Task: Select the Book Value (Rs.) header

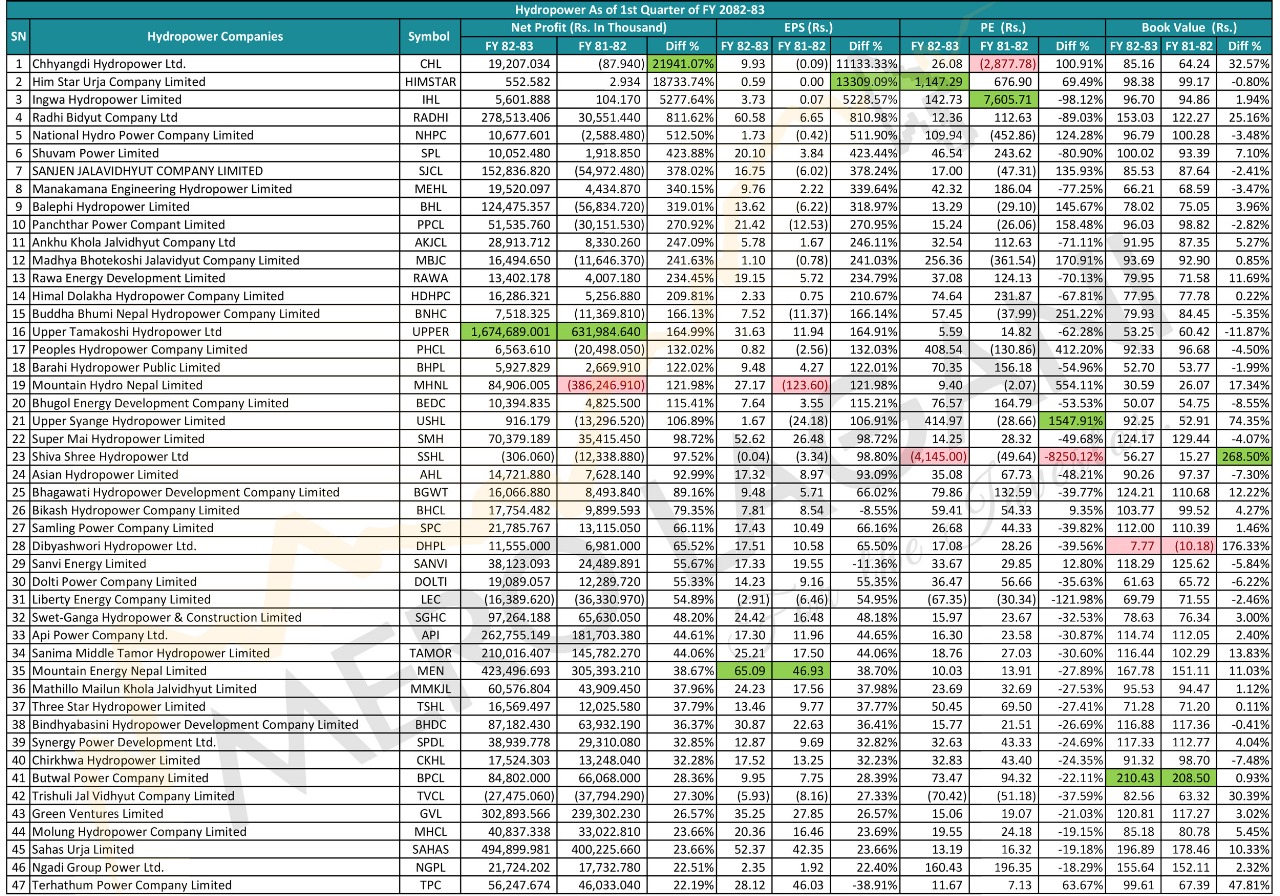Action: (x=1188, y=28)
